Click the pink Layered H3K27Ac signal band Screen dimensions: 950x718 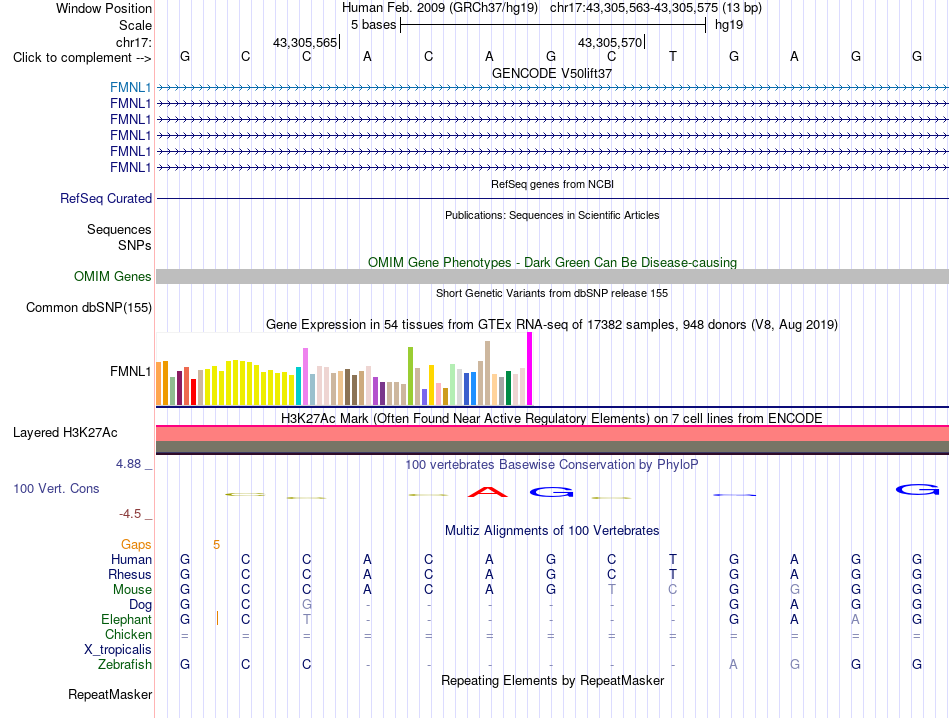click(x=553, y=434)
